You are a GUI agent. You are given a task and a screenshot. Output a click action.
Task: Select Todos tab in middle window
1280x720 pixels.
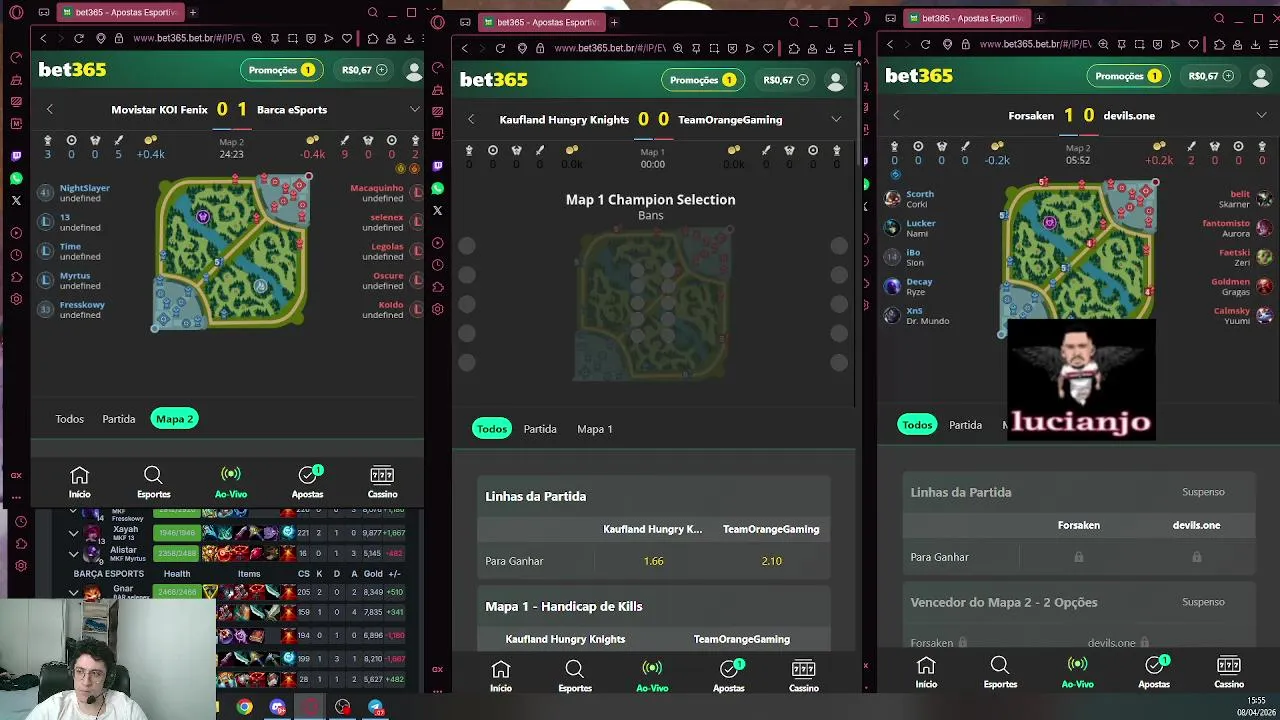tap(491, 429)
